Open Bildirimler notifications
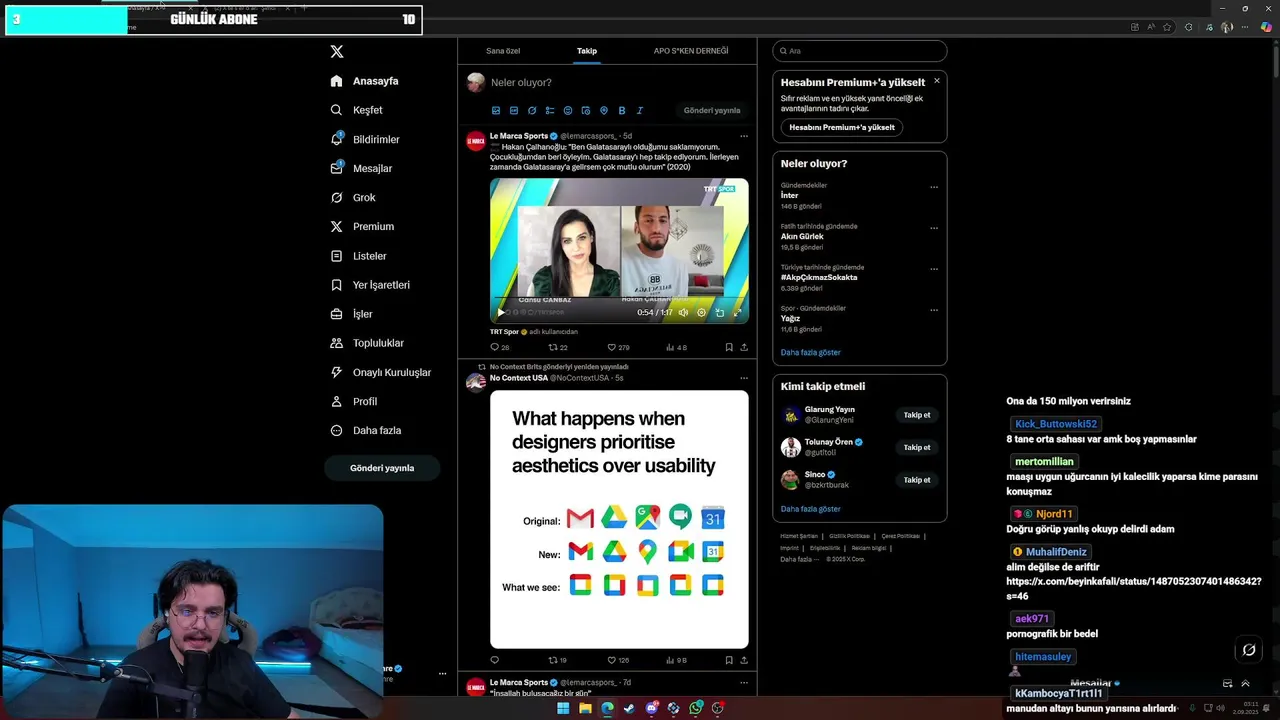 [x=365, y=139]
